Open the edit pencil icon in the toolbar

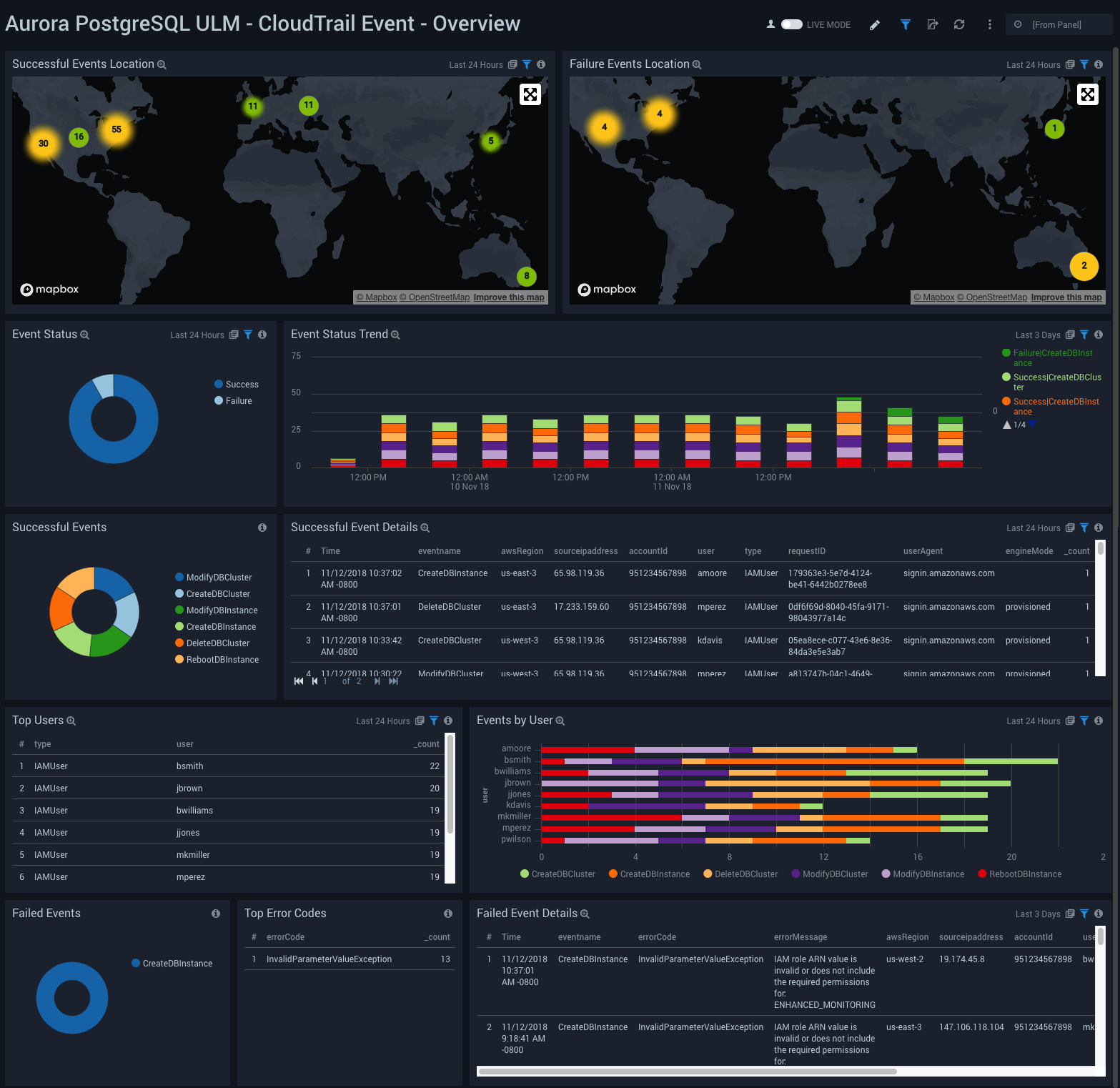coord(875,24)
